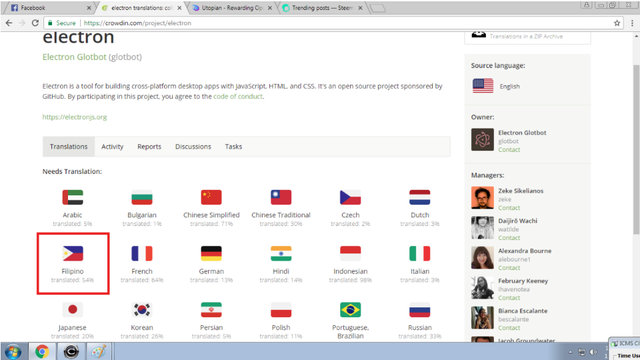Viewport: 640px width, 360px height.
Task: Switch to the Translations tab
Action: 69,147
